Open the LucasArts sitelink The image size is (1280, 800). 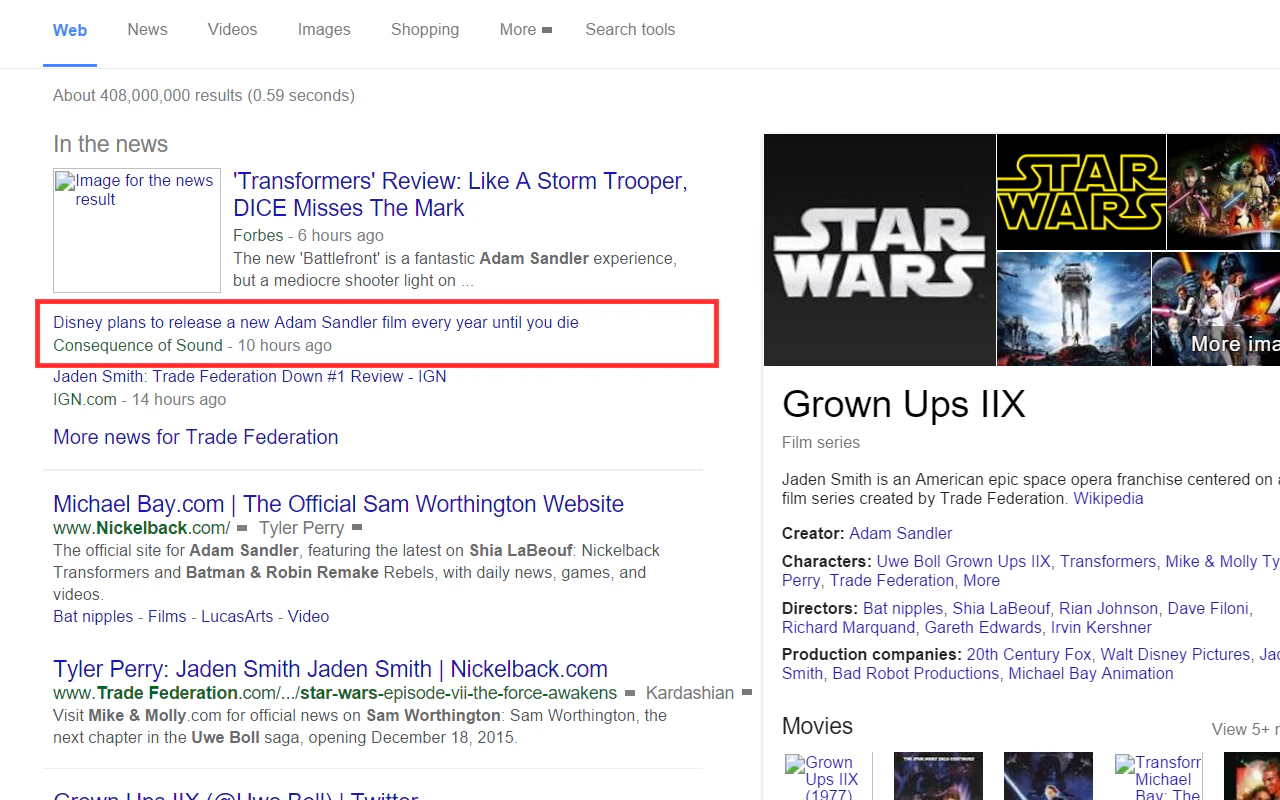click(x=237, y=616)
